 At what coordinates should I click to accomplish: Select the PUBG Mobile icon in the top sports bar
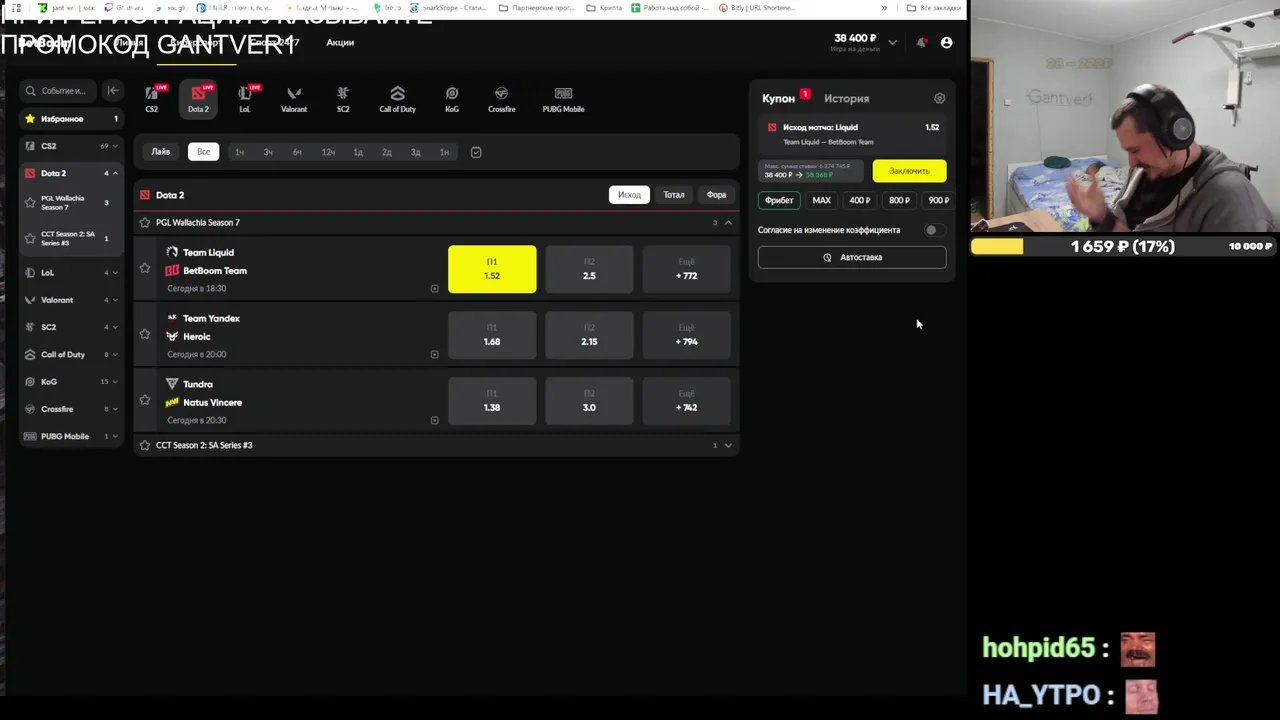click(563, 98)
